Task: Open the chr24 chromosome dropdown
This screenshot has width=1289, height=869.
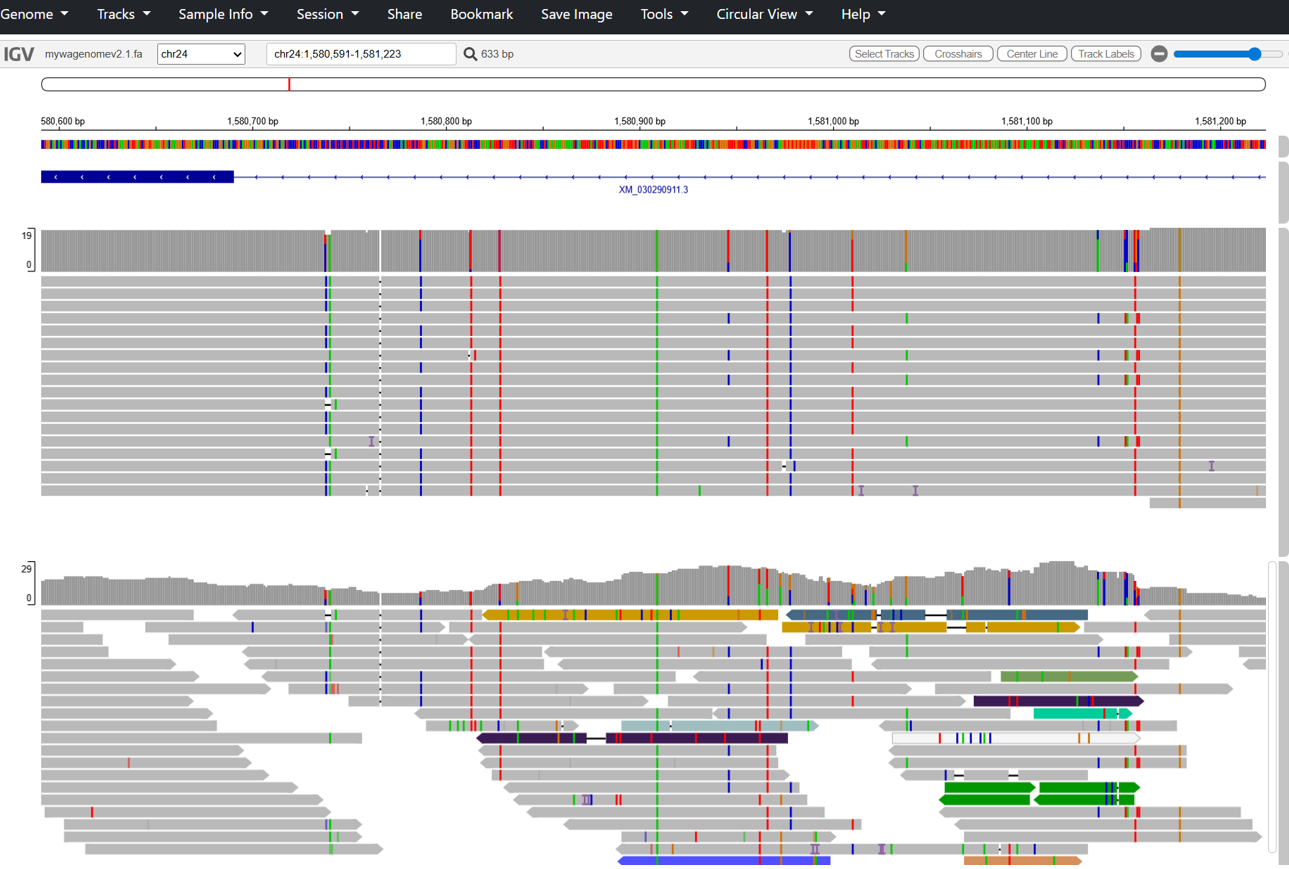Action: [x=201, y=54]
